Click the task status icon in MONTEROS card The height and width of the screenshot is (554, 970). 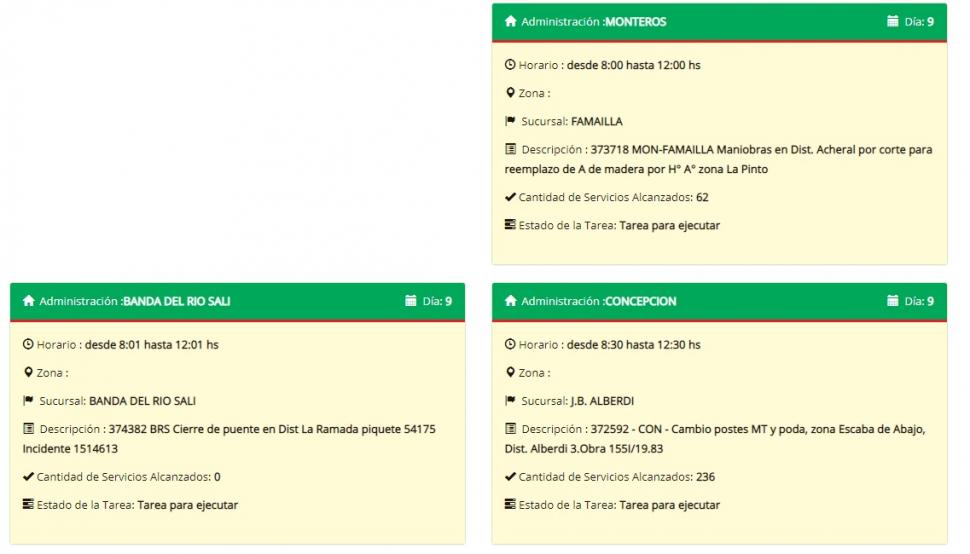(510, 225)
